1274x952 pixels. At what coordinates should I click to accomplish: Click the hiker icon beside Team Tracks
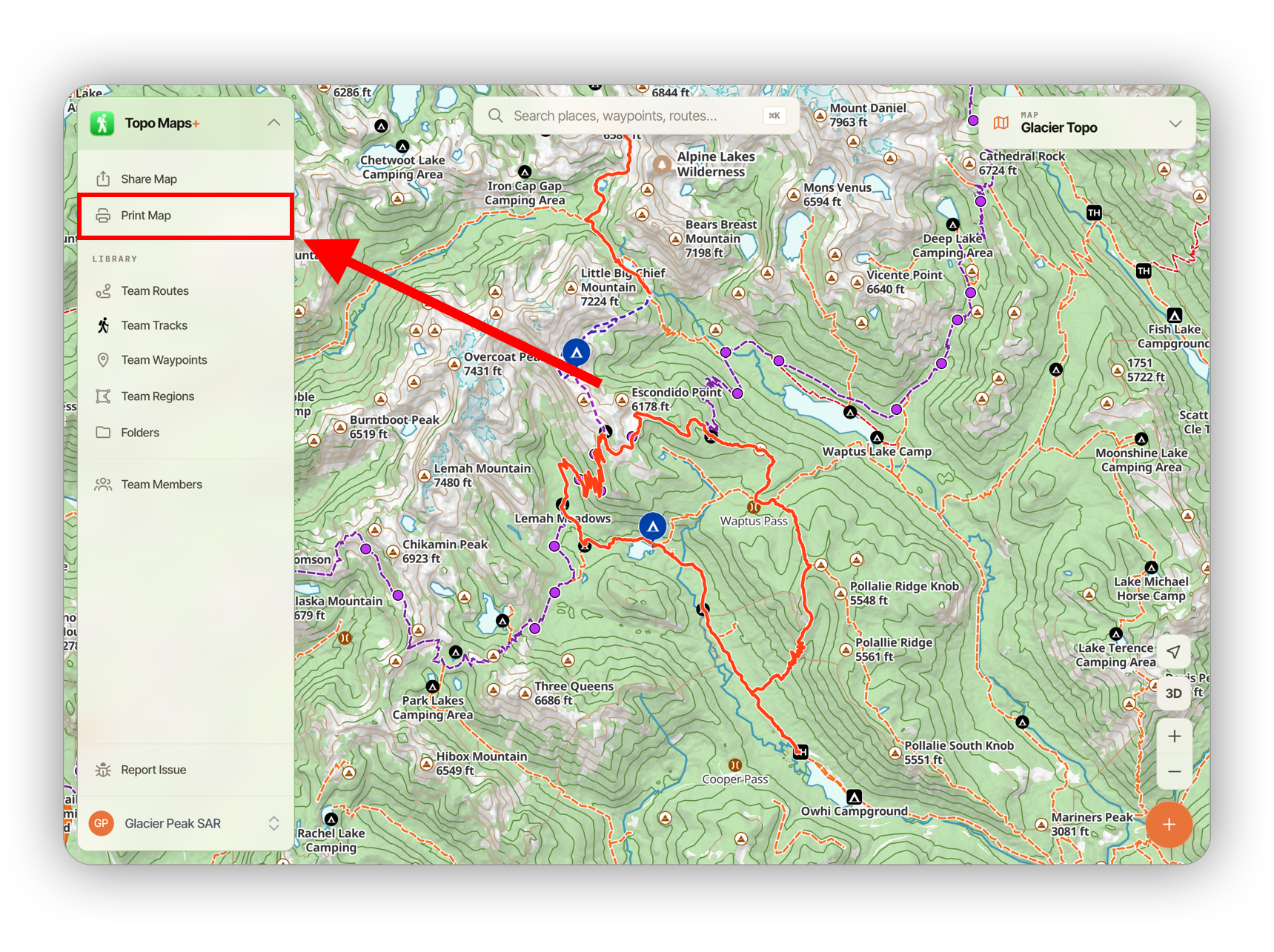[x=103, y=325]
